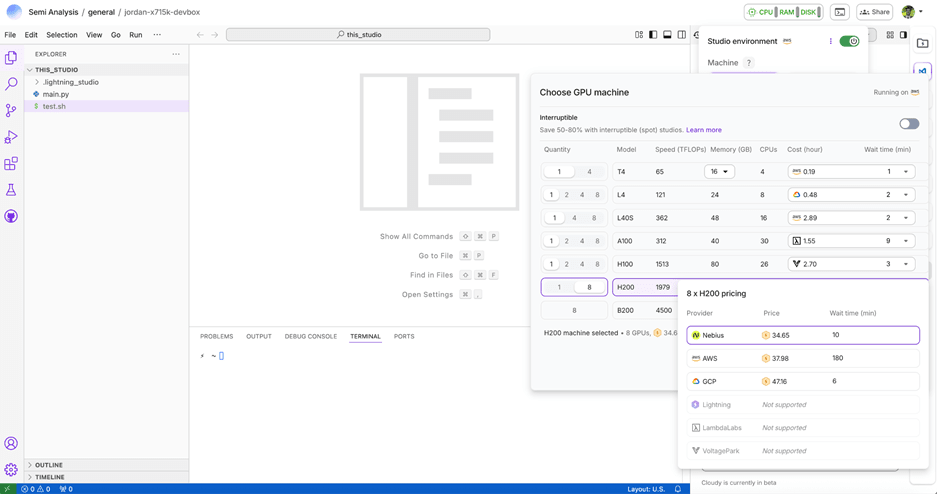Turn off the Studio environment power toggle

pyautogui.click(x=849, y=41)
